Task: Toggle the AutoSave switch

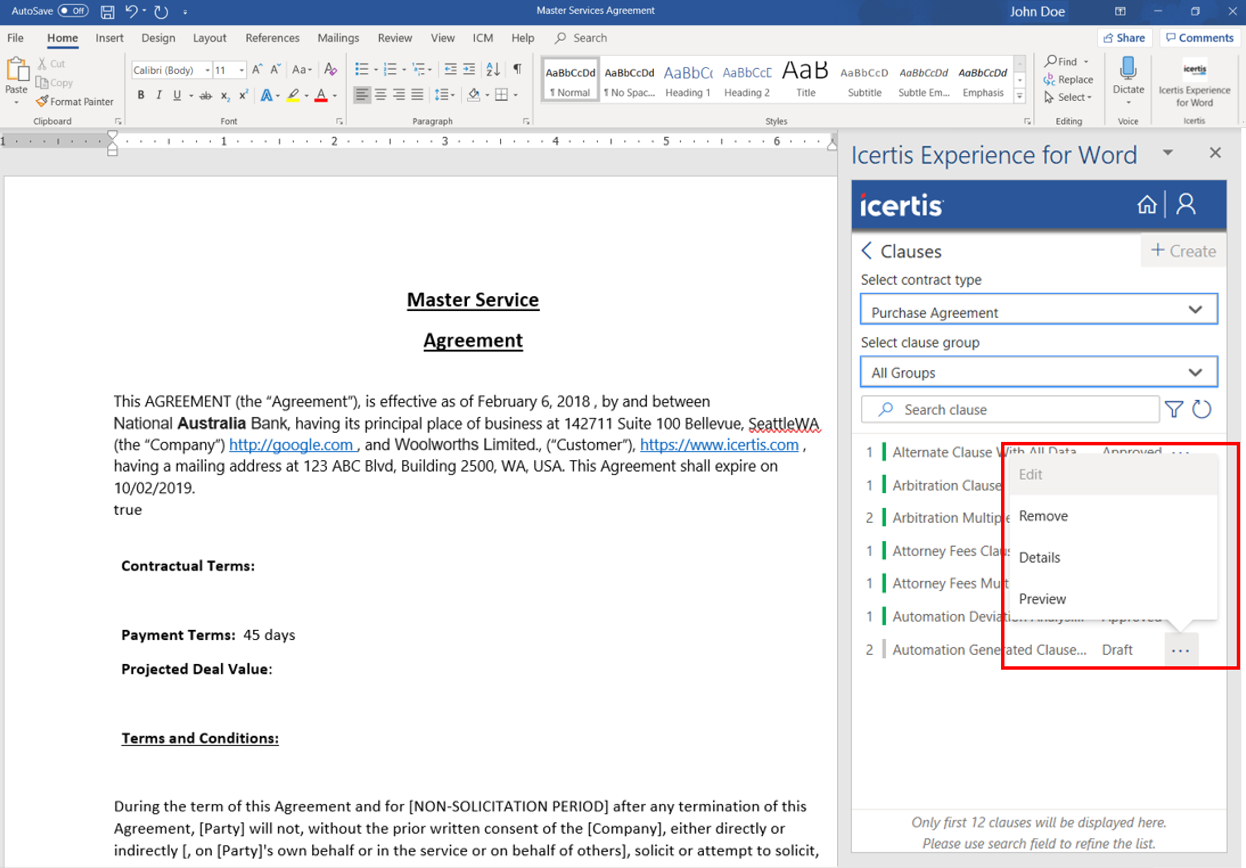Action: click(x=73, y=11)
